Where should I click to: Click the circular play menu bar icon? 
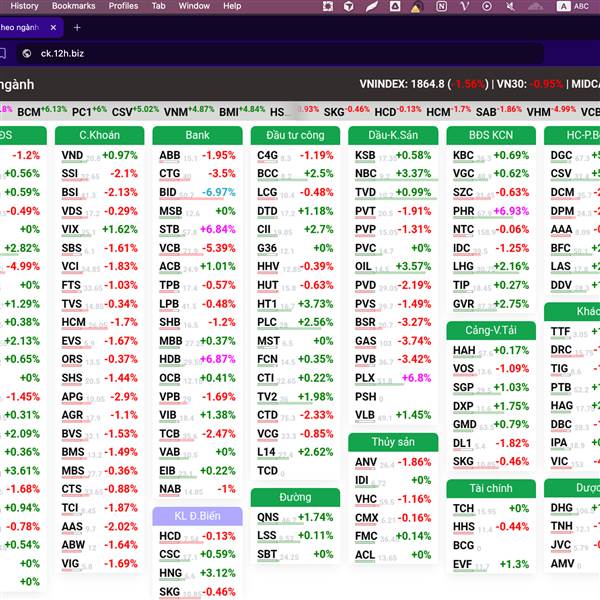[x=487, y=6]
